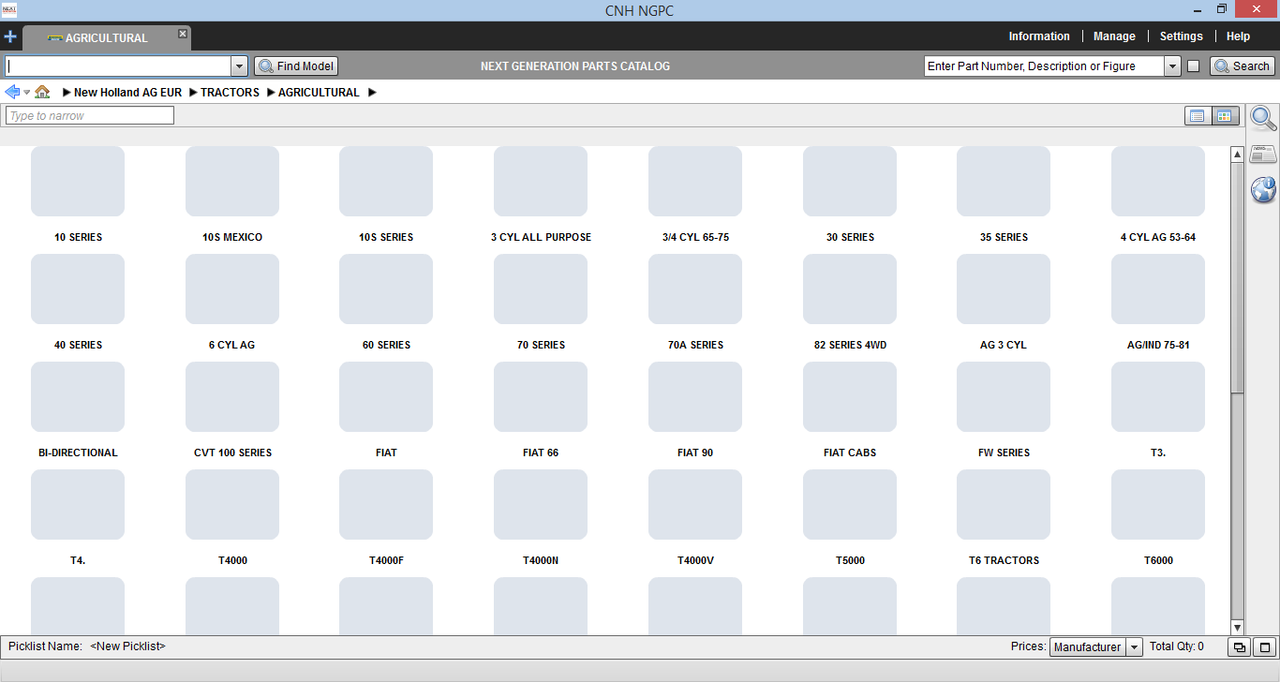The image size is (1280, 682).
Task: Select the T6000 label
Action: (x=1158, y=561)
